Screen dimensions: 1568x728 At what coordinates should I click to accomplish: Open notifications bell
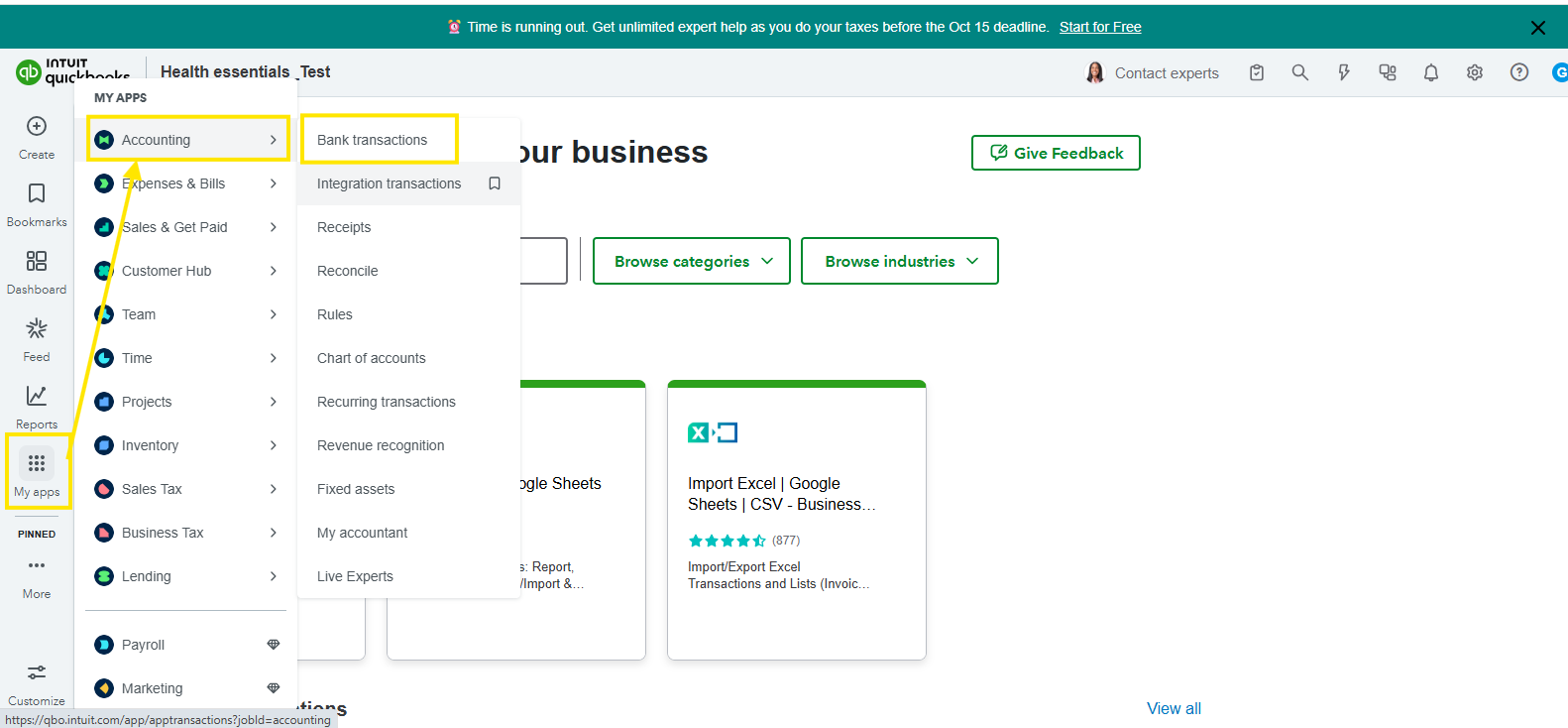pos(1431,72)
